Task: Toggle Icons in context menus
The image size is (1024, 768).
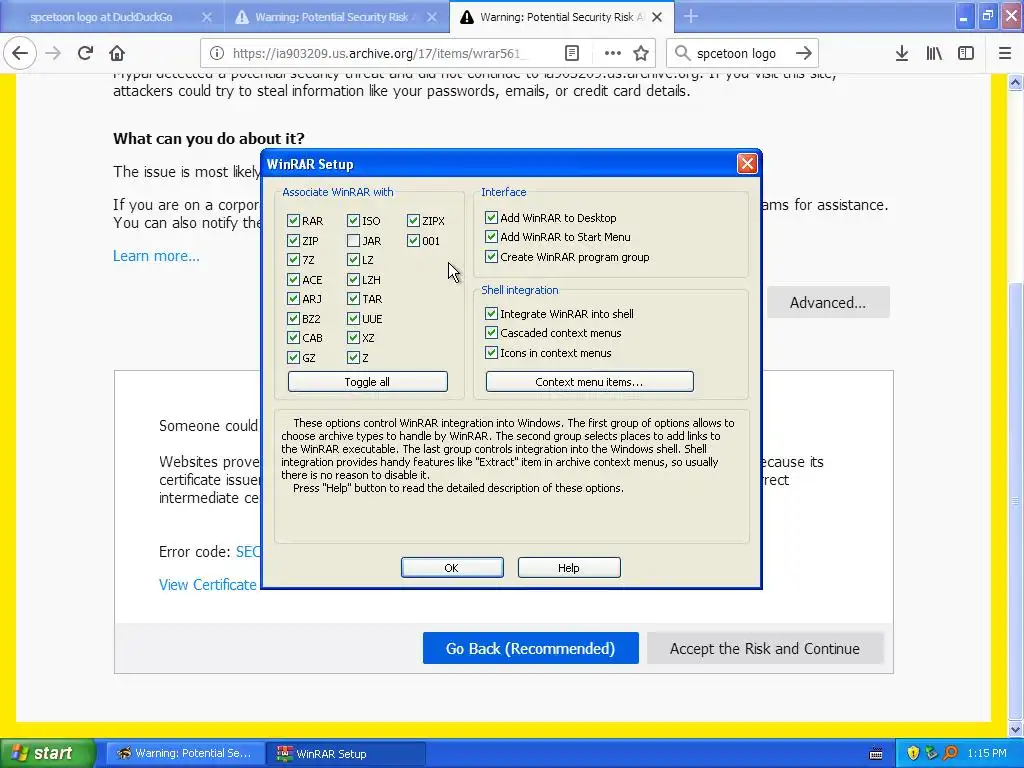Action: coord(491,353)
